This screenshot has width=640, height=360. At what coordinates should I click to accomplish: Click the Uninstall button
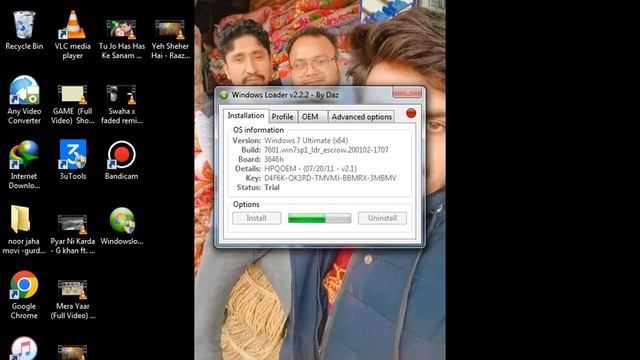click(382, 218)
